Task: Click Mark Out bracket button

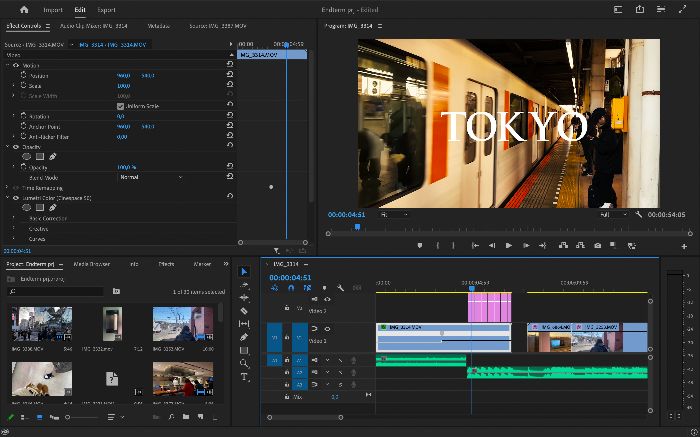Action: (x=453, y=246)
